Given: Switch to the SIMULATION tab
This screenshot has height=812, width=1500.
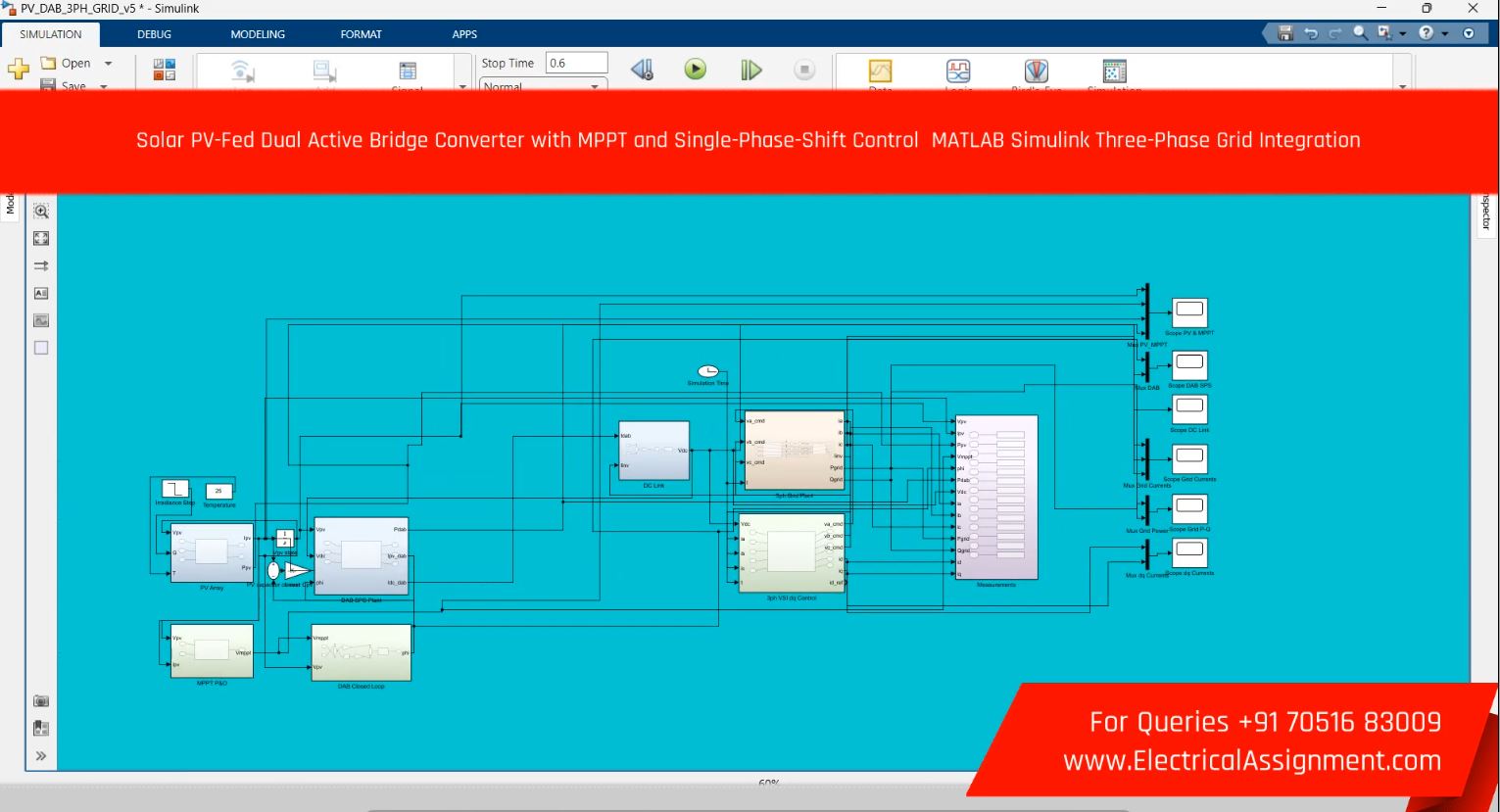Looking at the screenshot, I should click(51, 34).
